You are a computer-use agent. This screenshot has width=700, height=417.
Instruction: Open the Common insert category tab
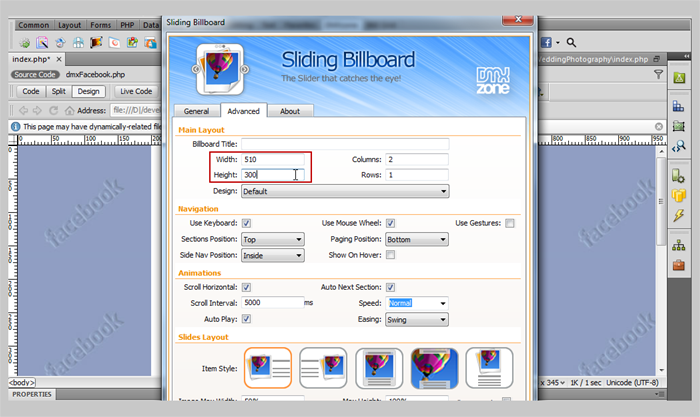33,25
